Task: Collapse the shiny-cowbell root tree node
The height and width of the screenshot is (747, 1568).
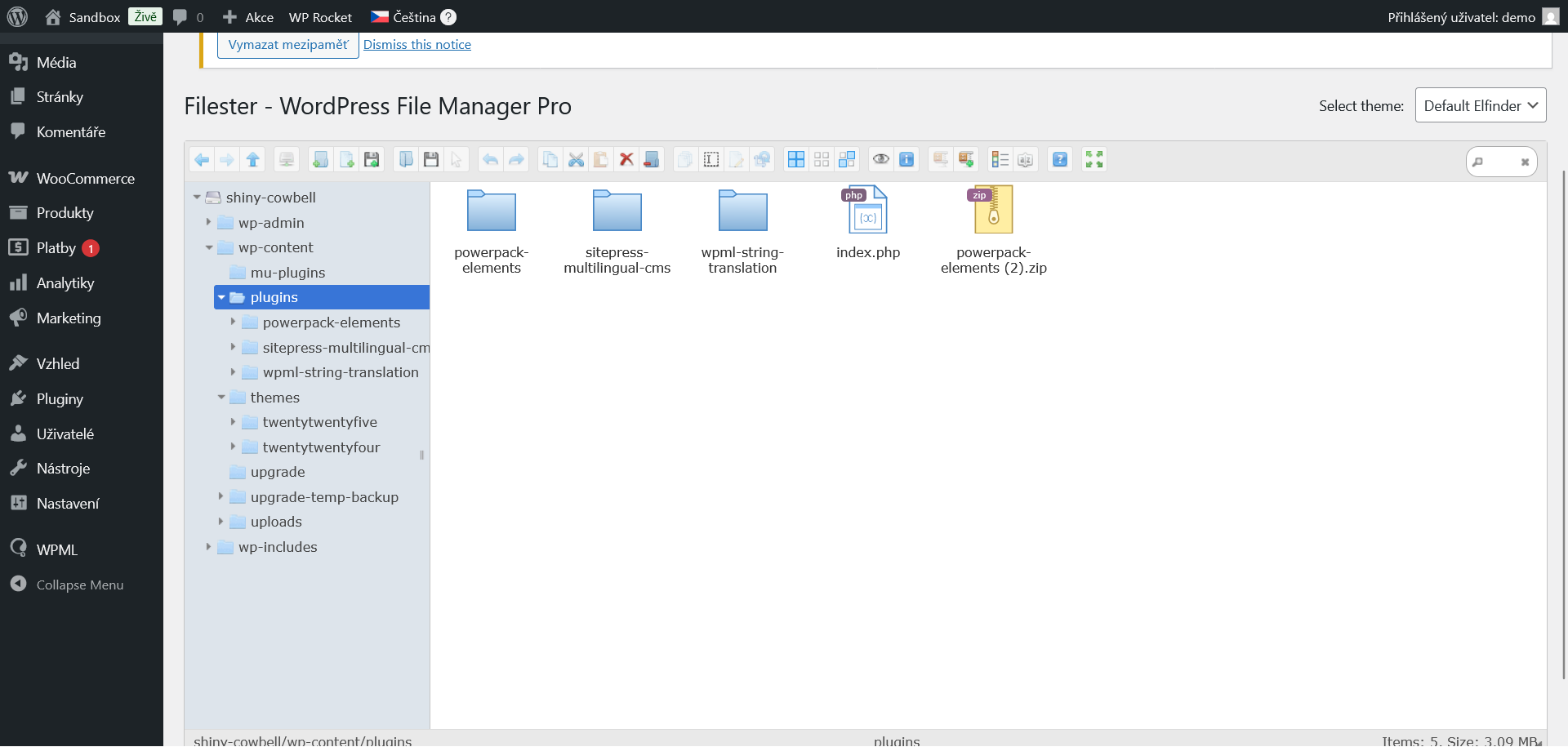Action: (x=197, y=198)
